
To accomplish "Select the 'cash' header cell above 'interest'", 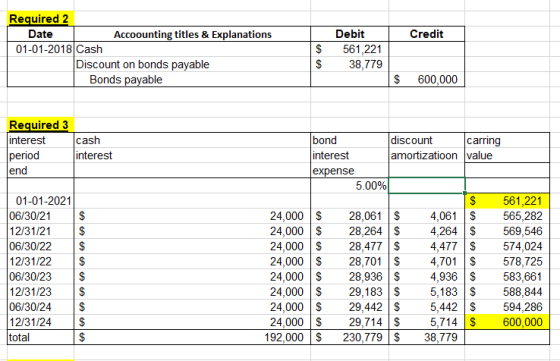I will click(192, 140).
